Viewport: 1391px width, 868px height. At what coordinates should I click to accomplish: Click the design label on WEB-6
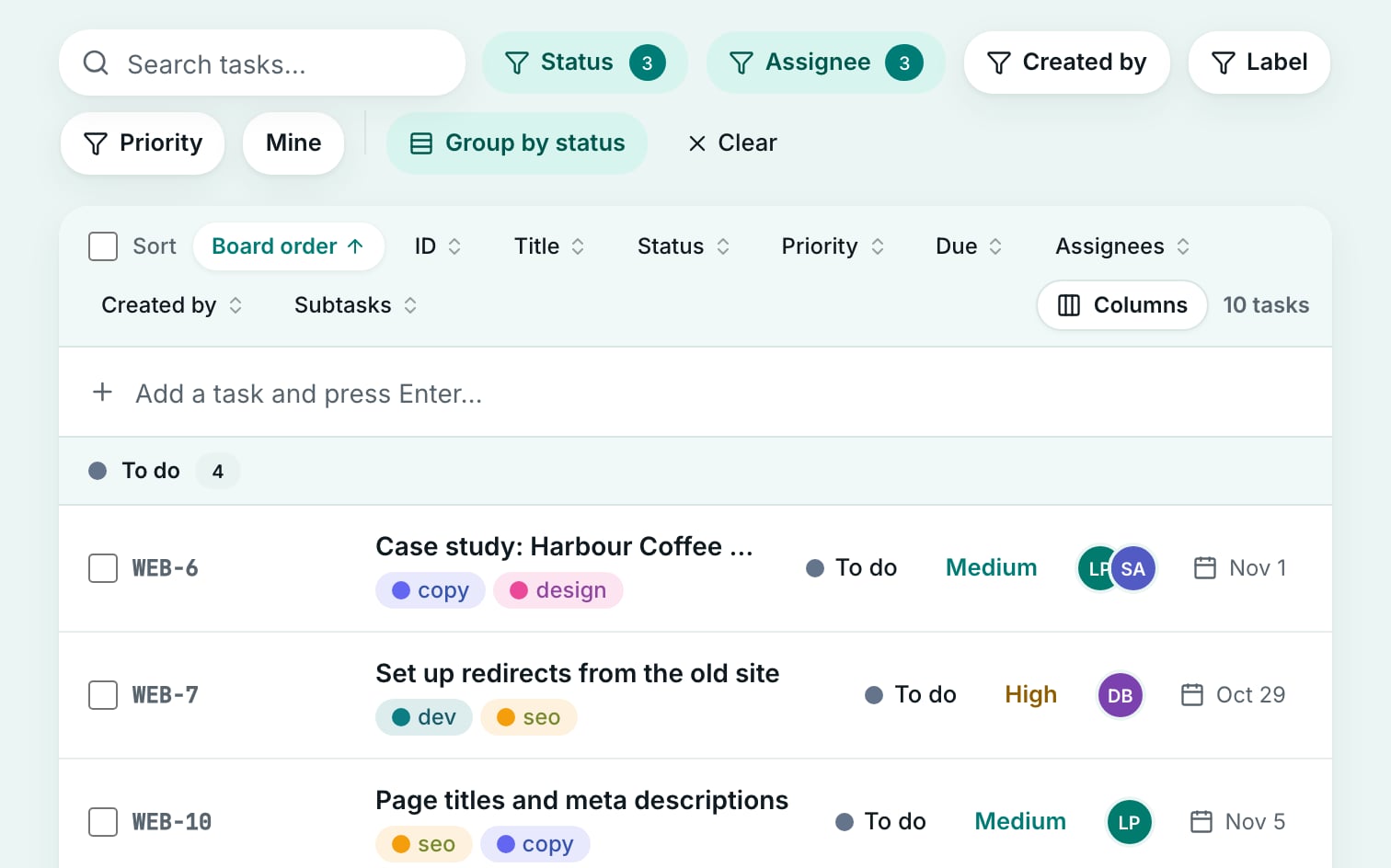pyautogui.click(x=558, y=590)
